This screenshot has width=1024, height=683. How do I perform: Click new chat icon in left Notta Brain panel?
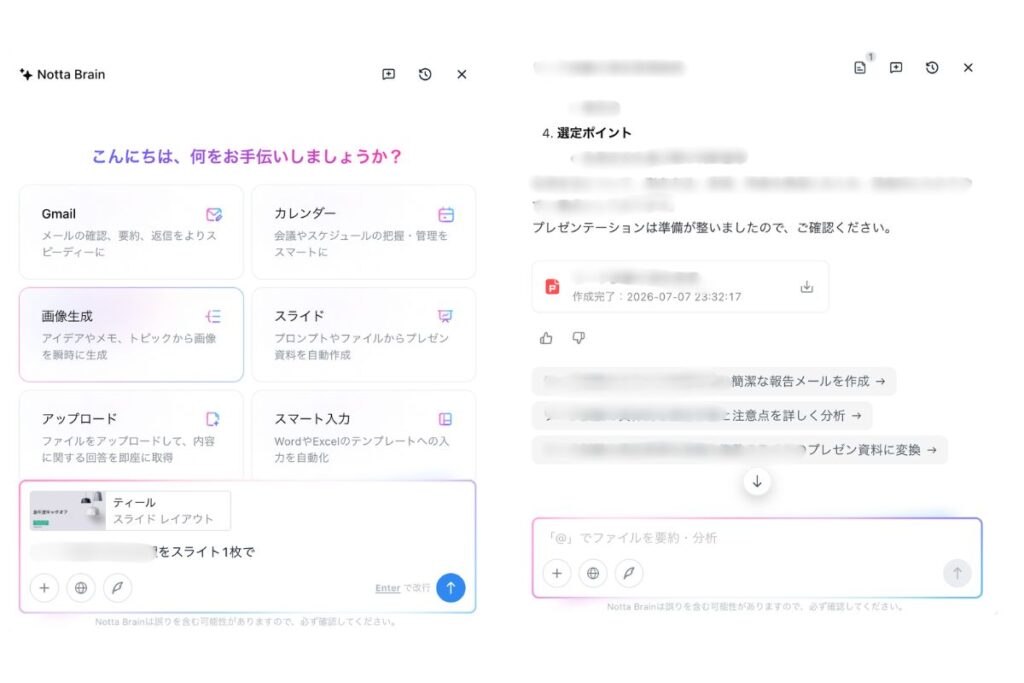[389, 74]
